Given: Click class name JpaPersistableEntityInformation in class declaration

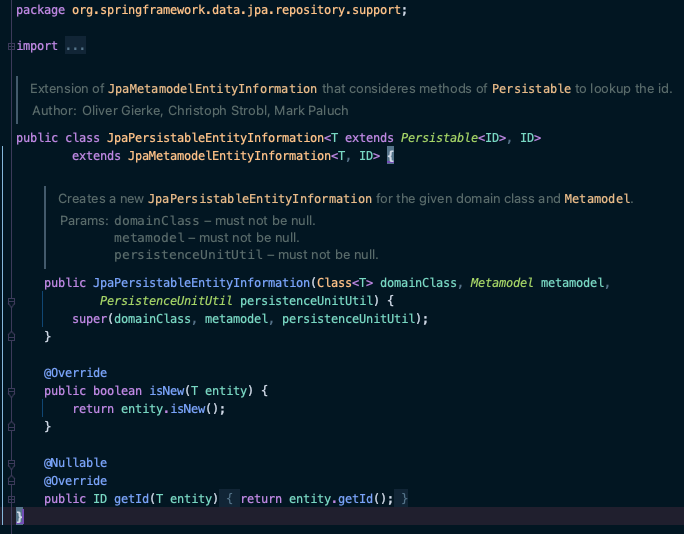Looking at the screenshot, I should coord(215,138).
